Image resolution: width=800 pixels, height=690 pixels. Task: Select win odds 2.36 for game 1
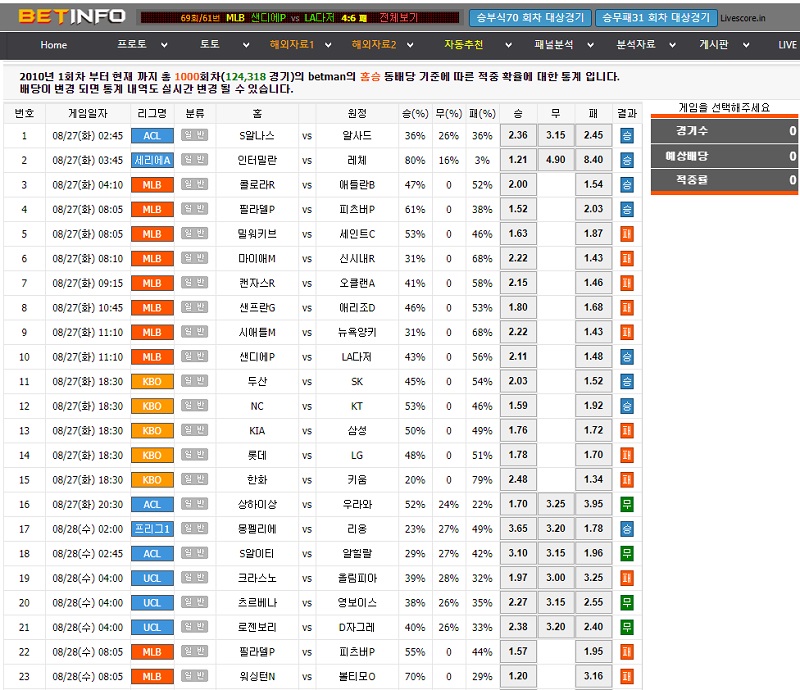point(518,135)
